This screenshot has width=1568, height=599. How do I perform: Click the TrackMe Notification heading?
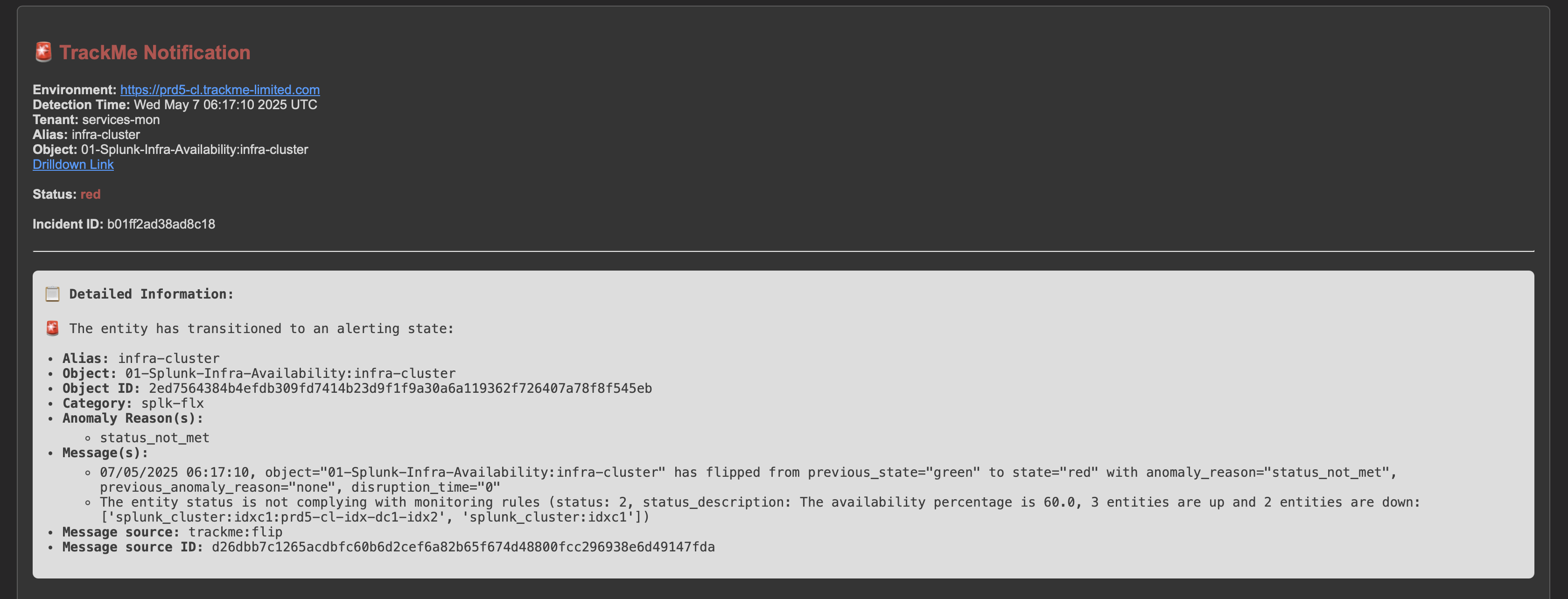(x=154, y=52)
